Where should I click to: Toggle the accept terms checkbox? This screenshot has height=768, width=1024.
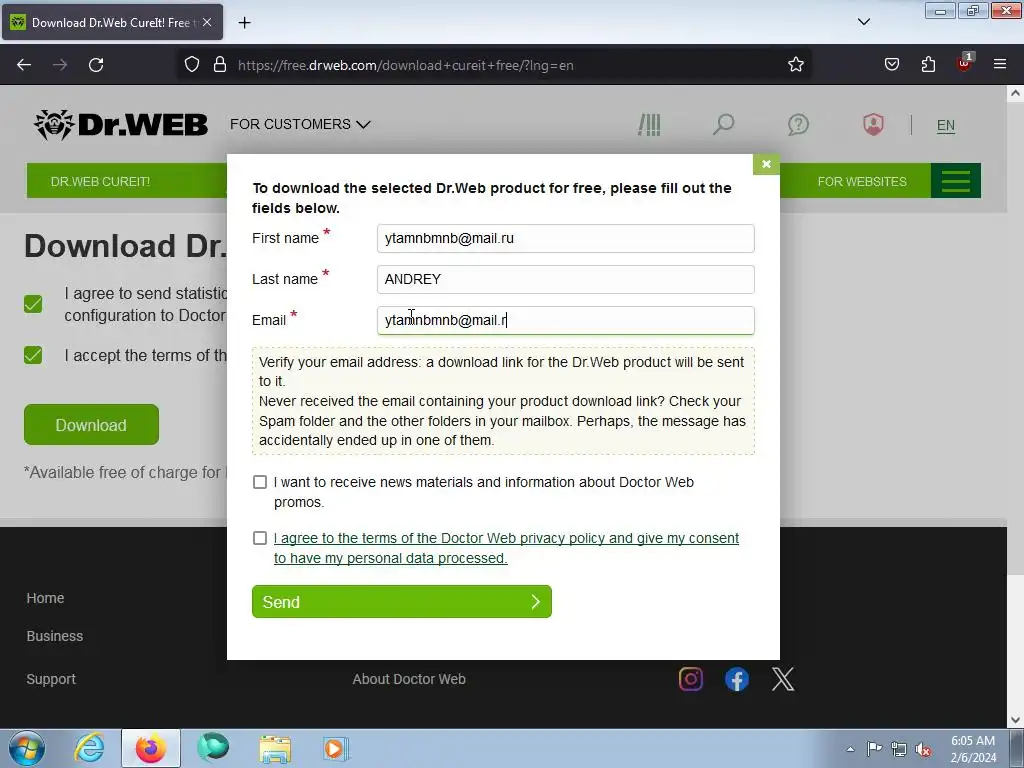pos(33,355)
